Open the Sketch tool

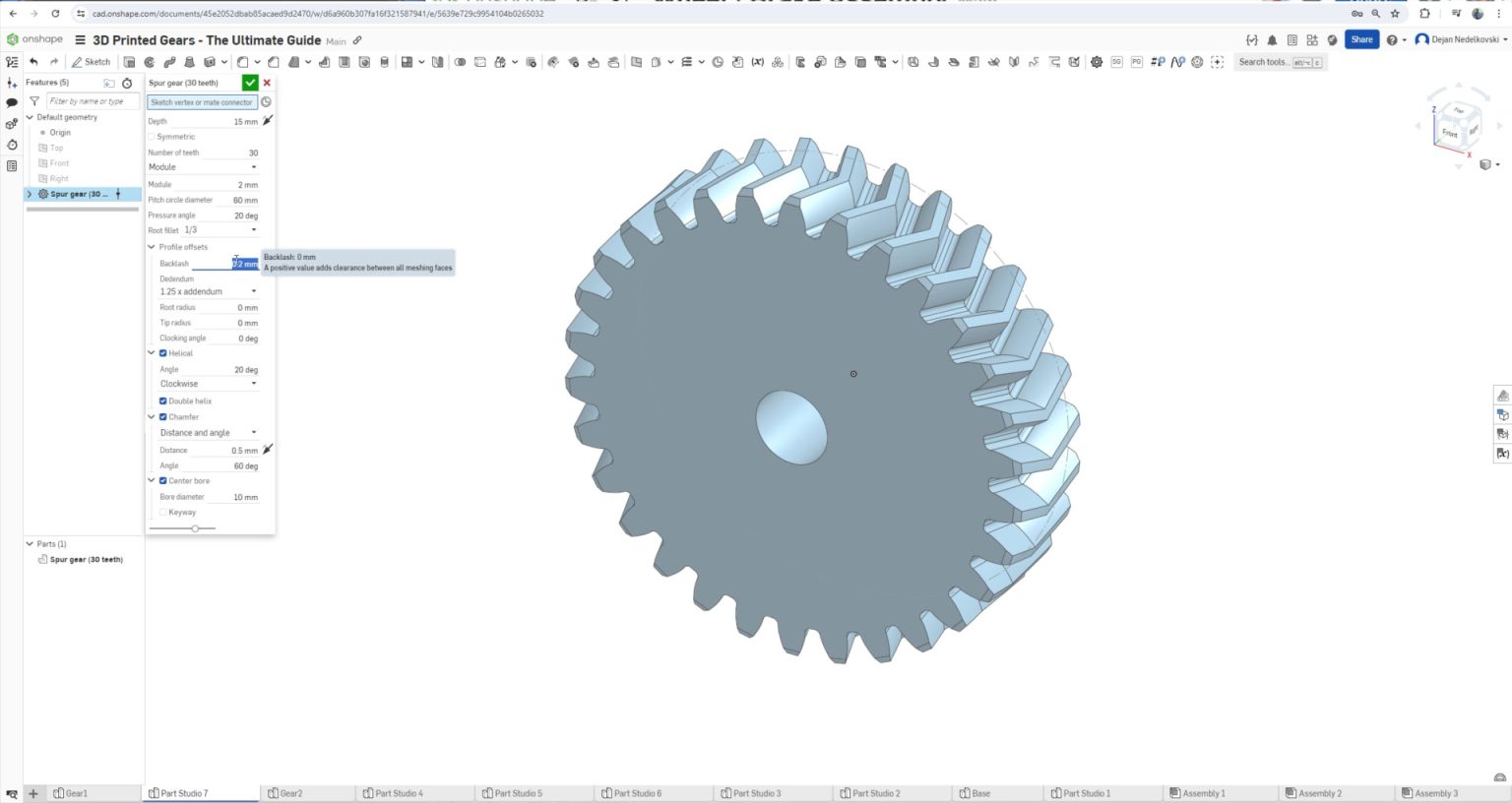(92, 61)
